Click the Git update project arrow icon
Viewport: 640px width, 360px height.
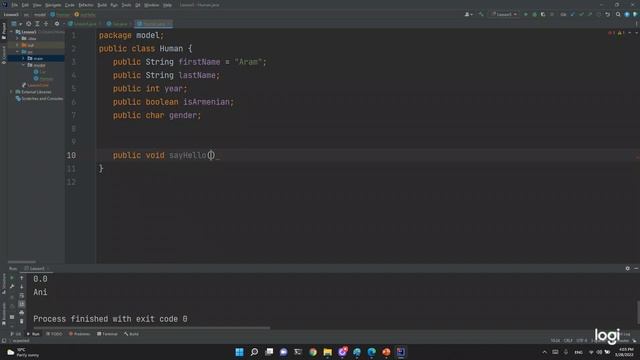(572, 14)
